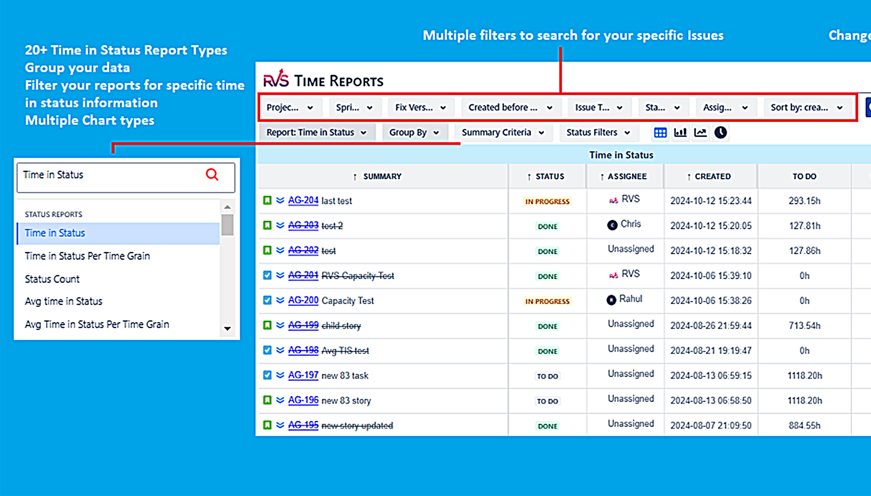Click scroll up arrow in report list
This screenshot has height=496, width=871.
[227, 207]
